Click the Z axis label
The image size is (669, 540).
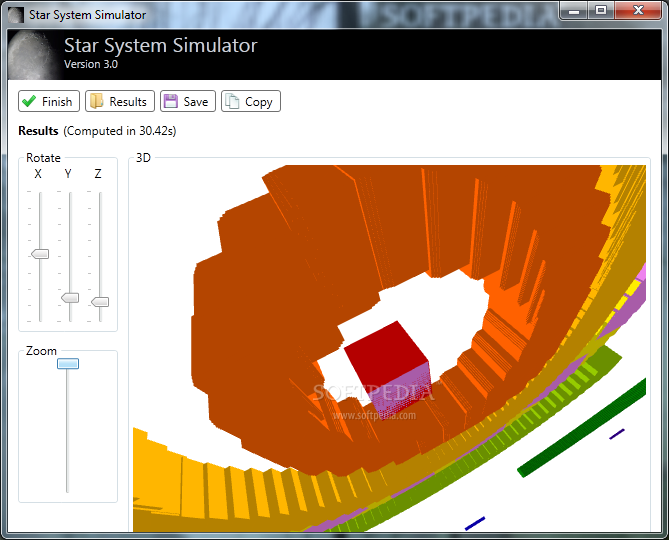pyautogui.click(x=98, y=174)
